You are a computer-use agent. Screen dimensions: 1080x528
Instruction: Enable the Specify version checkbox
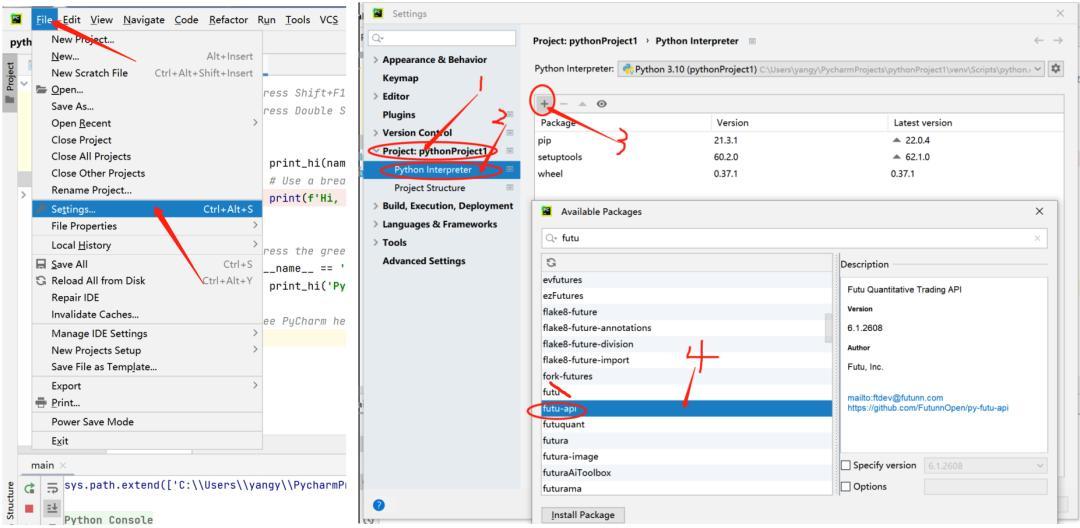[847, 466]
